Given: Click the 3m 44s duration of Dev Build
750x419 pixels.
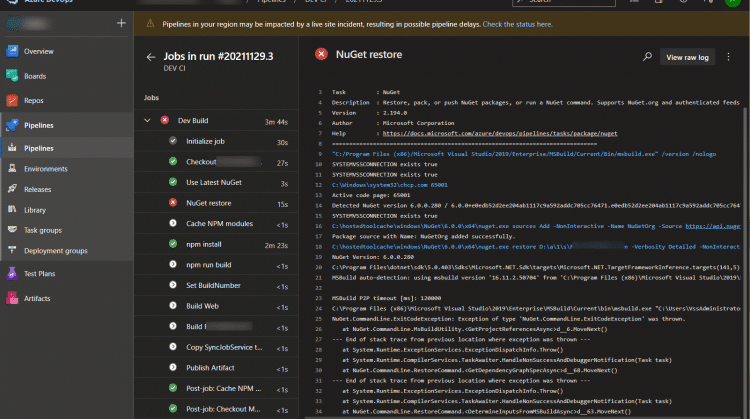Looking at the screenshot, I should [x=276, y=122].
